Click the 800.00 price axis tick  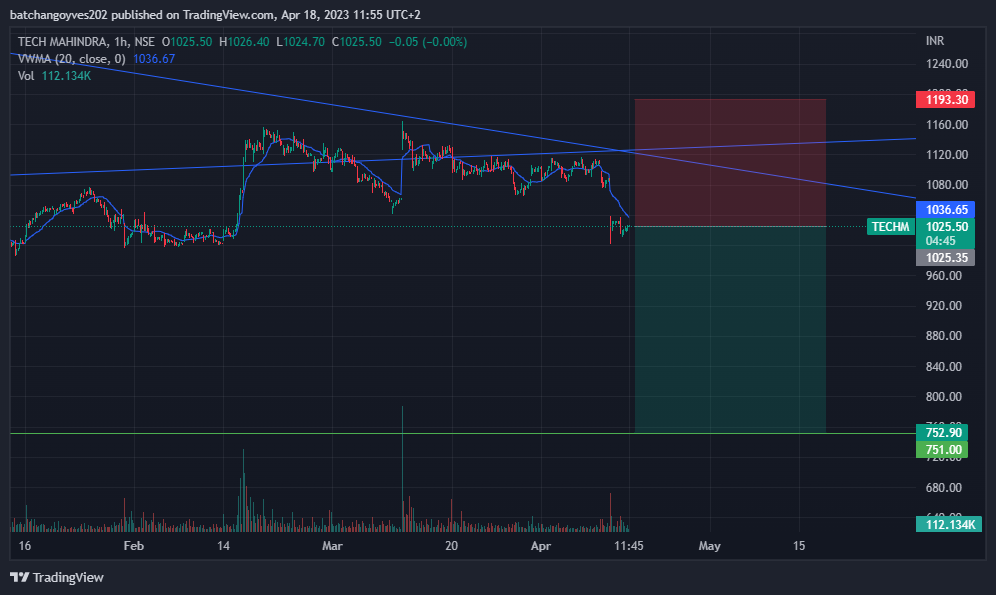point(943,396)
